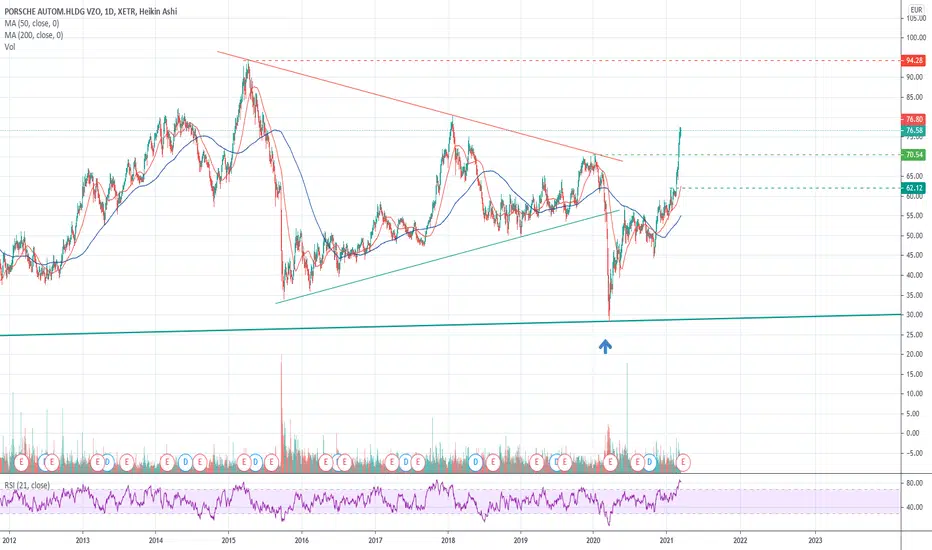Open the last earnings marker of 2013
The height and width of the screenshot is (550, 932).
point(127,461)
